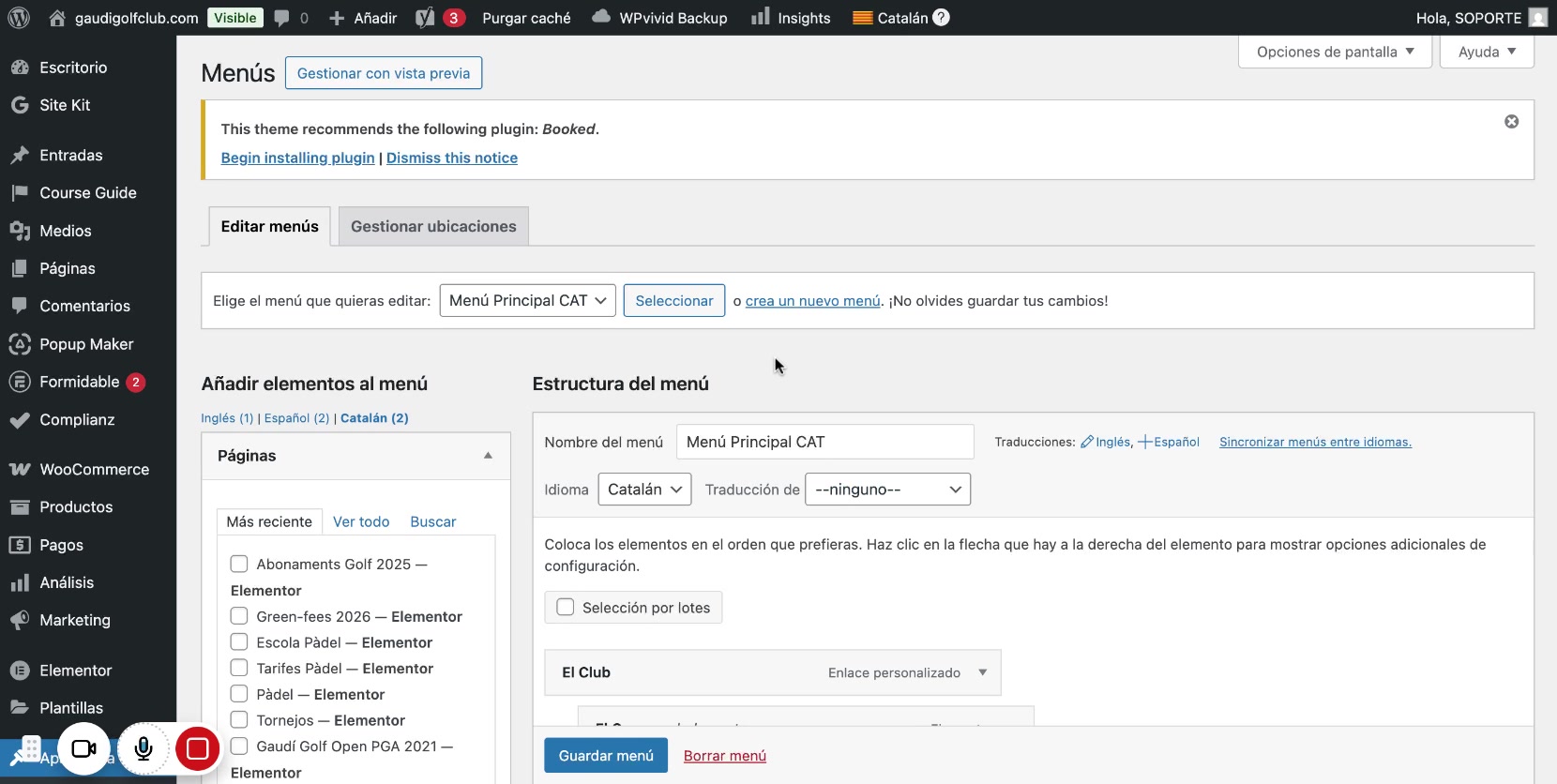Click the WordPress logo in admin bar
1557x784 pixels.
pos(19,18)
